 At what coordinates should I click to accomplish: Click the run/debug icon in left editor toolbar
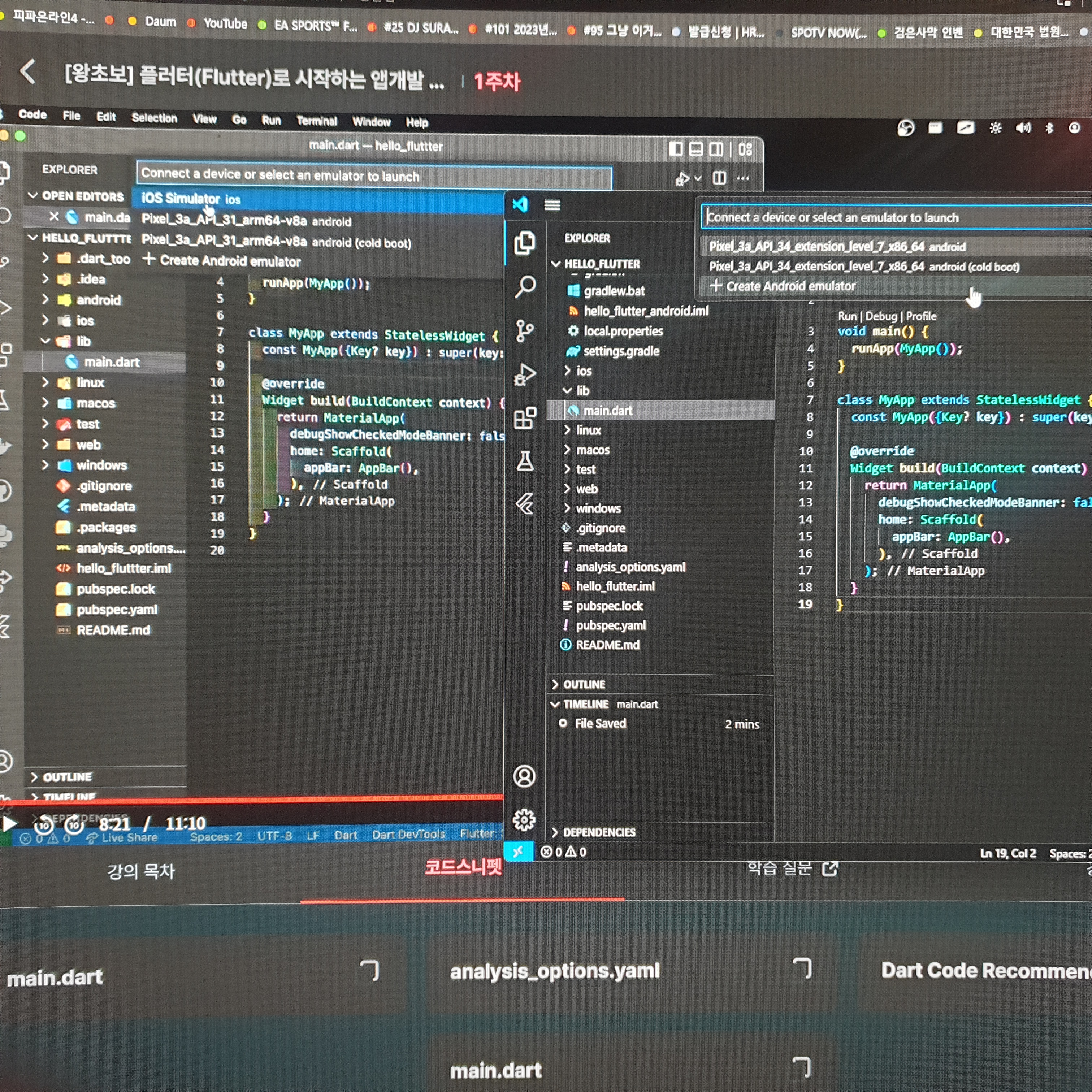[683, 179]
